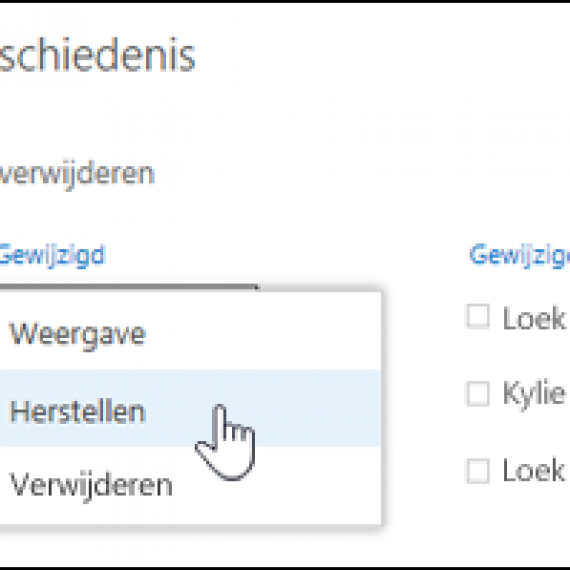Screen dimensions: 570x570
Task: Open the Kylie user name link
Action: 534,393
